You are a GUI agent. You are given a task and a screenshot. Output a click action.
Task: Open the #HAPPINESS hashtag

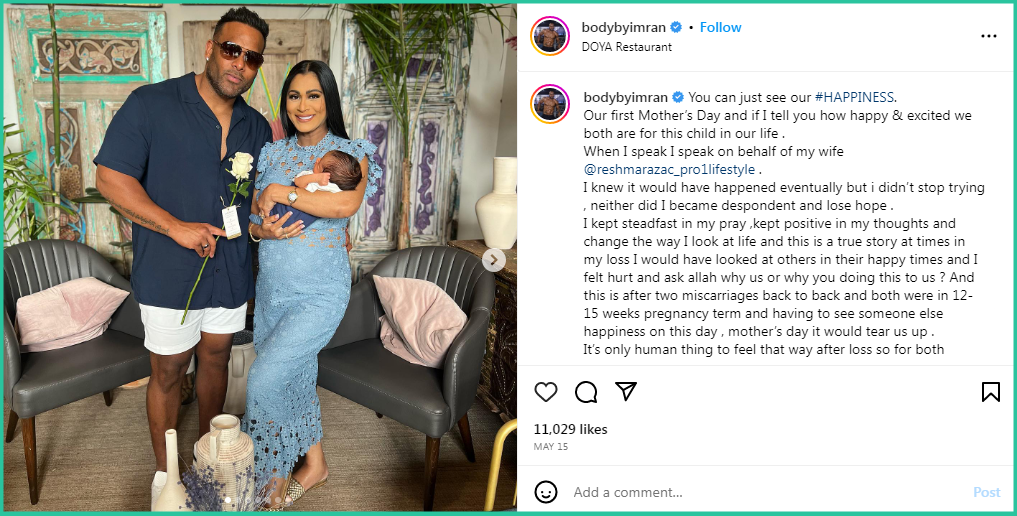(854, 97)
